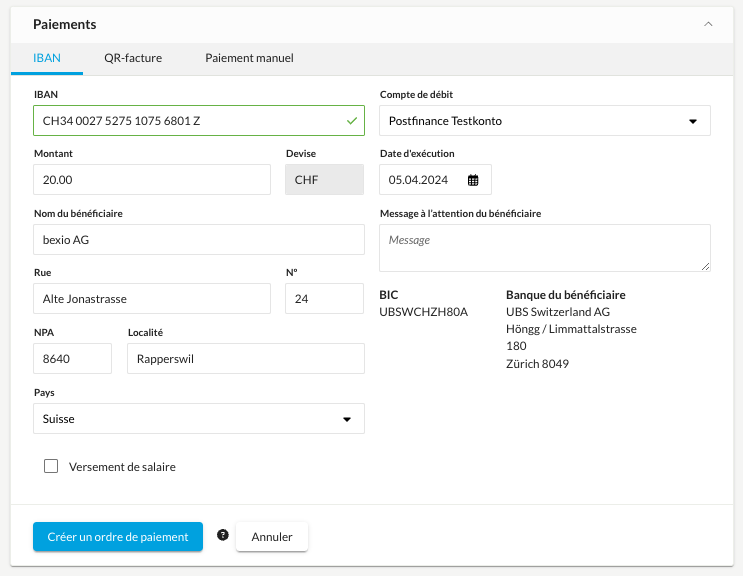The width and height of the screenshot is (743, 576).
Task: Click the disabled Devise CHF field
Action: pyautogui.click(x=325, y=180)
